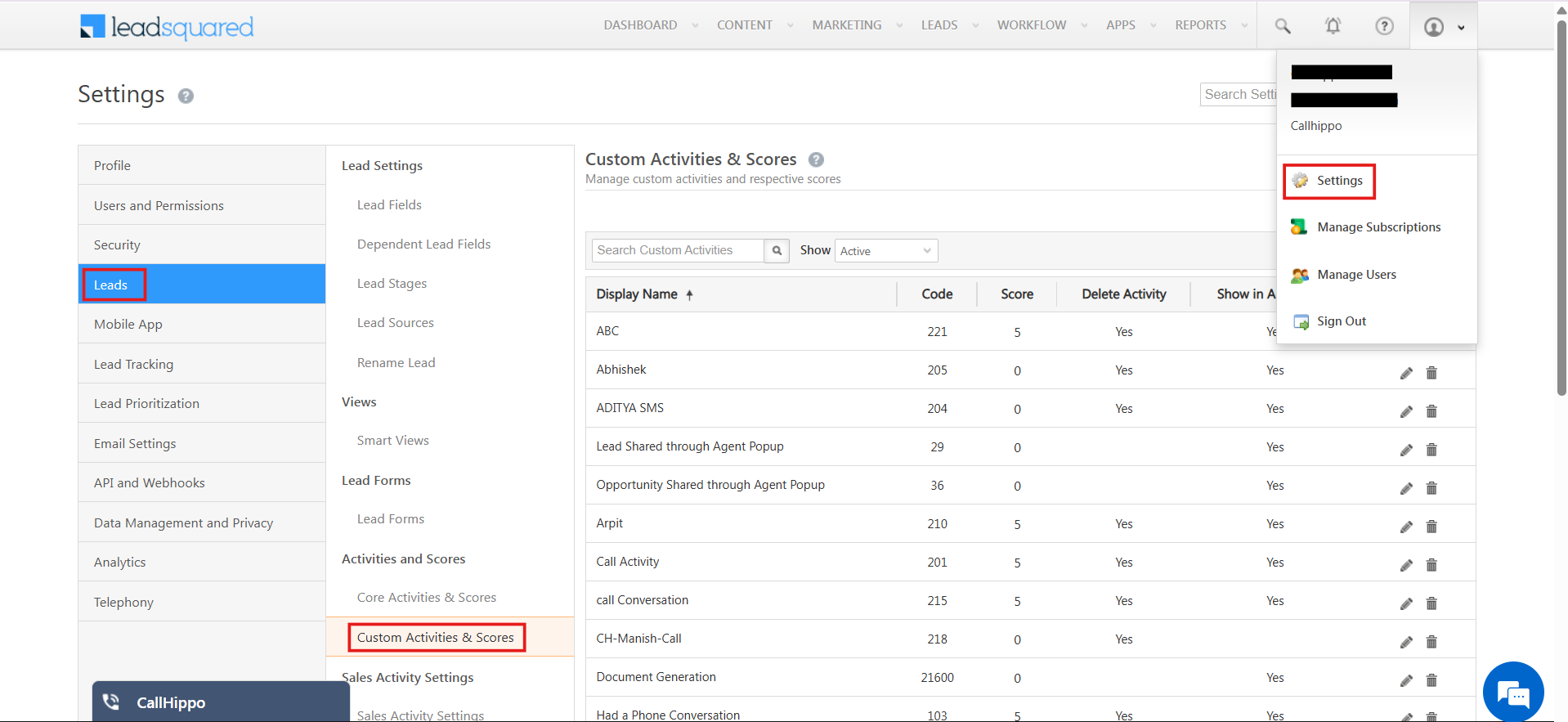Open API and Webhooks settings

(202, 482)
